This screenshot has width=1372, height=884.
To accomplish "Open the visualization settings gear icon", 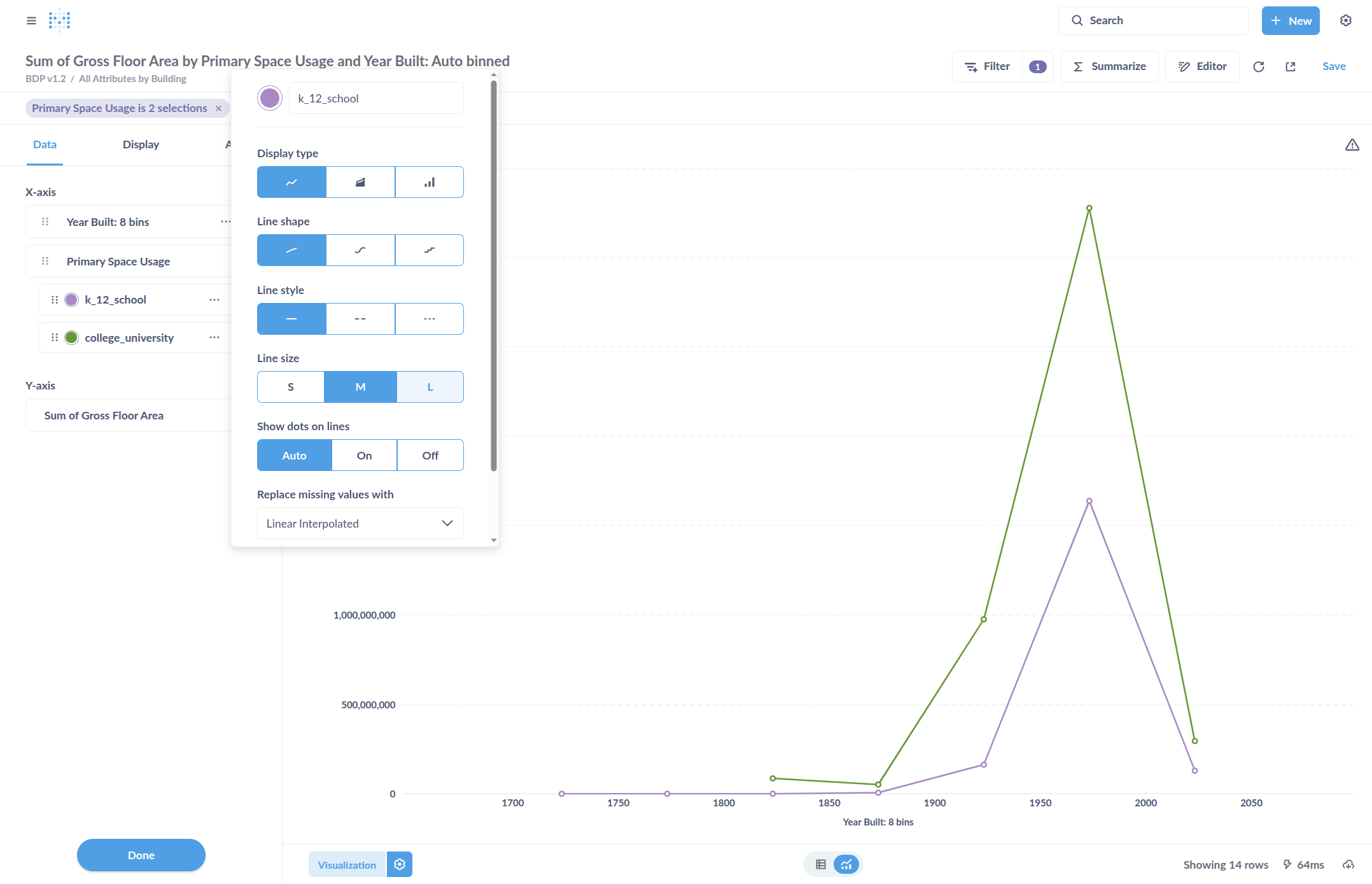I will (x=400, y=864).
